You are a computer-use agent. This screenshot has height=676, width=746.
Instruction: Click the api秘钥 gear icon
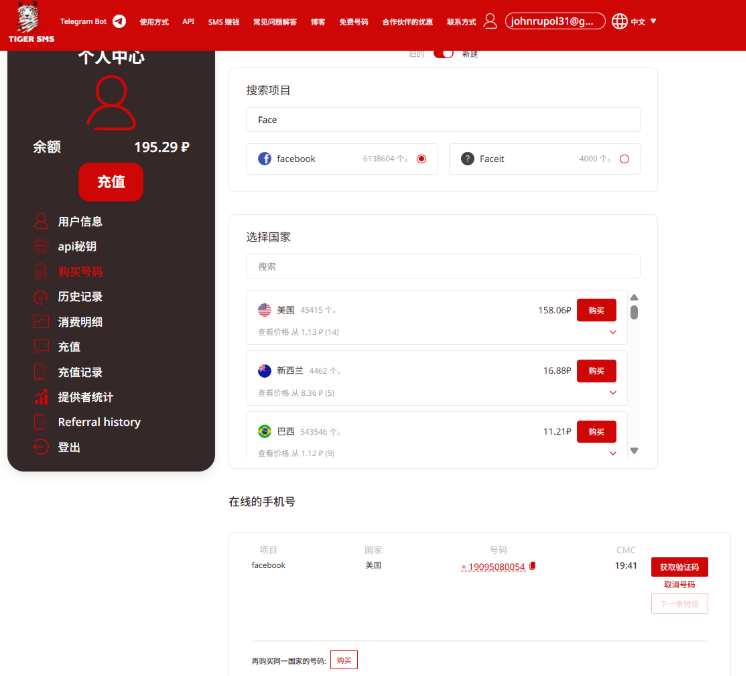[x=41, y=246]
